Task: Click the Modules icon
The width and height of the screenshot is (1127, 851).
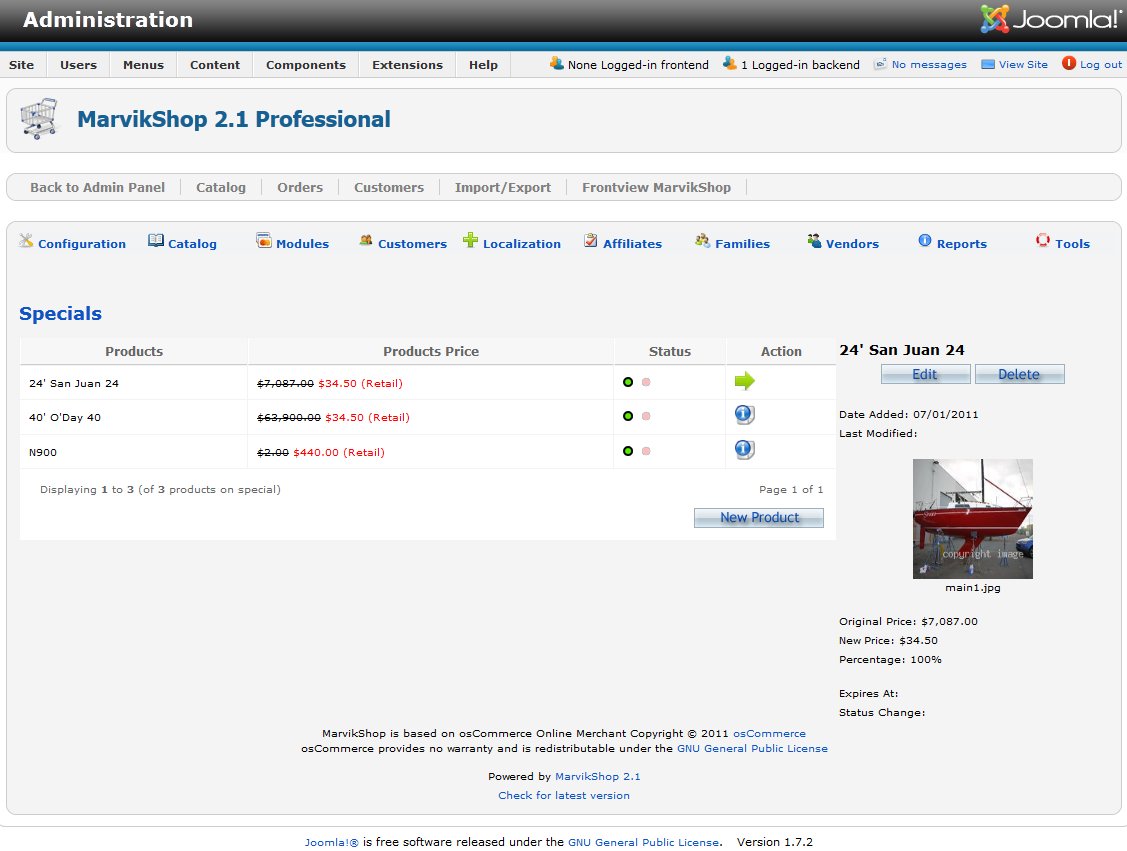Action: (x=264, y=241)
